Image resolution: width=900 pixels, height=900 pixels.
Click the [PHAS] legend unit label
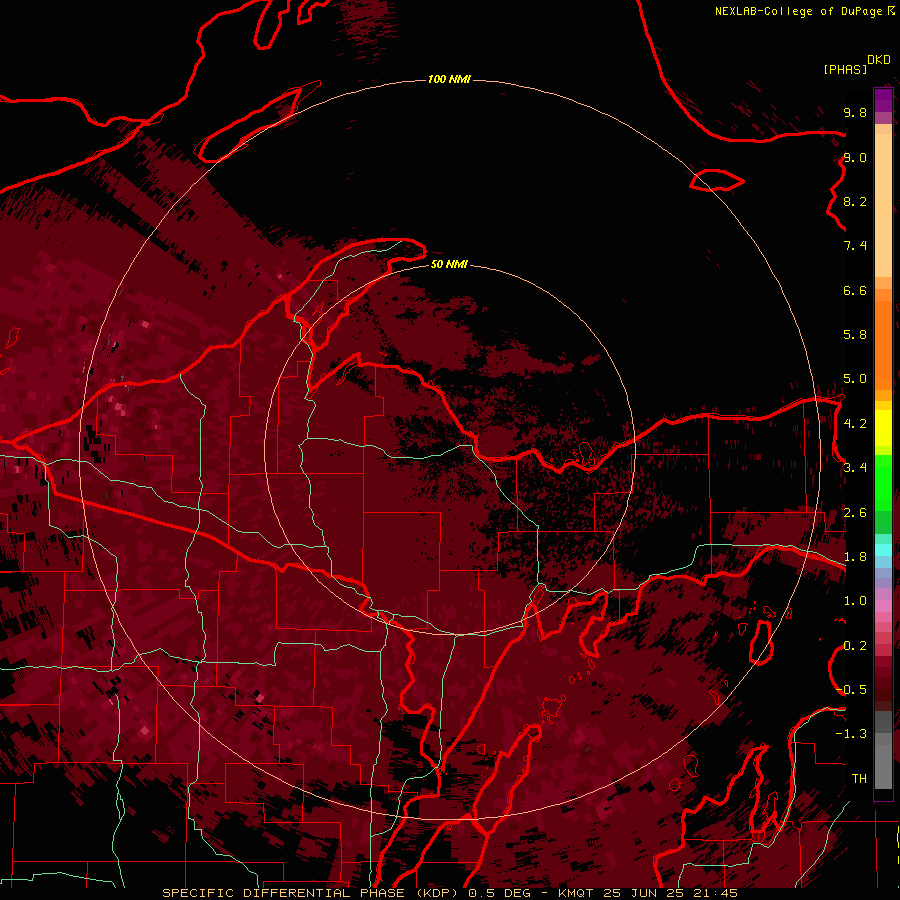point(845,70)
